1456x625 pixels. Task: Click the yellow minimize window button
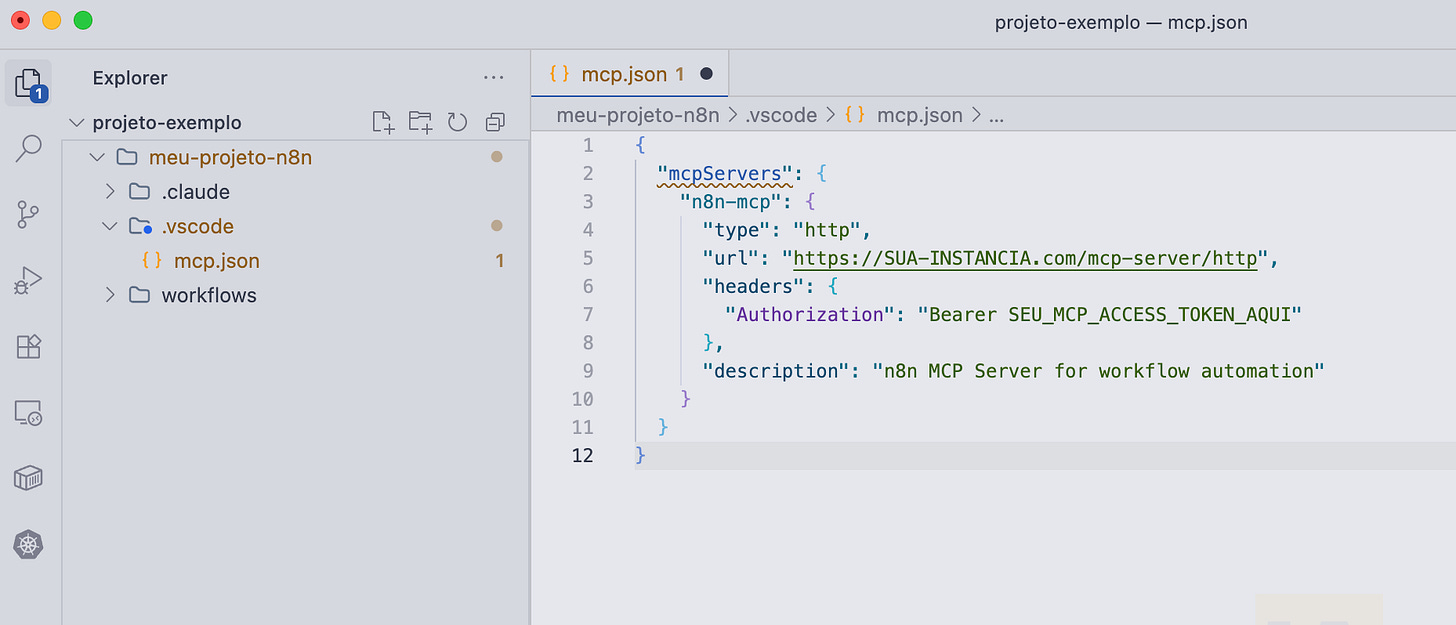(51, 20)
